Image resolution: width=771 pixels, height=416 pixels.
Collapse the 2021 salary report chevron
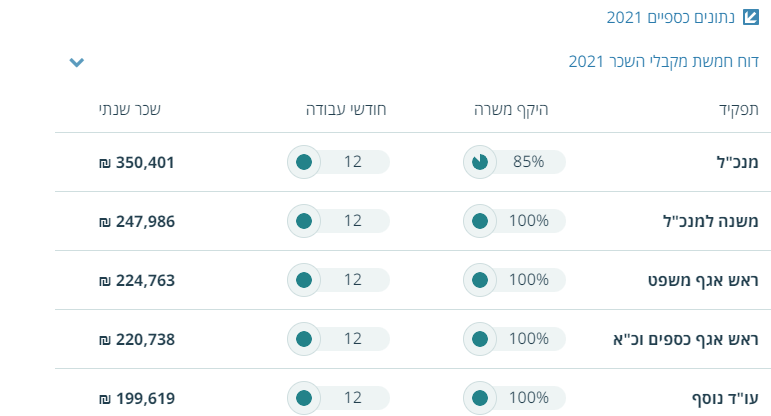point(77,62)
